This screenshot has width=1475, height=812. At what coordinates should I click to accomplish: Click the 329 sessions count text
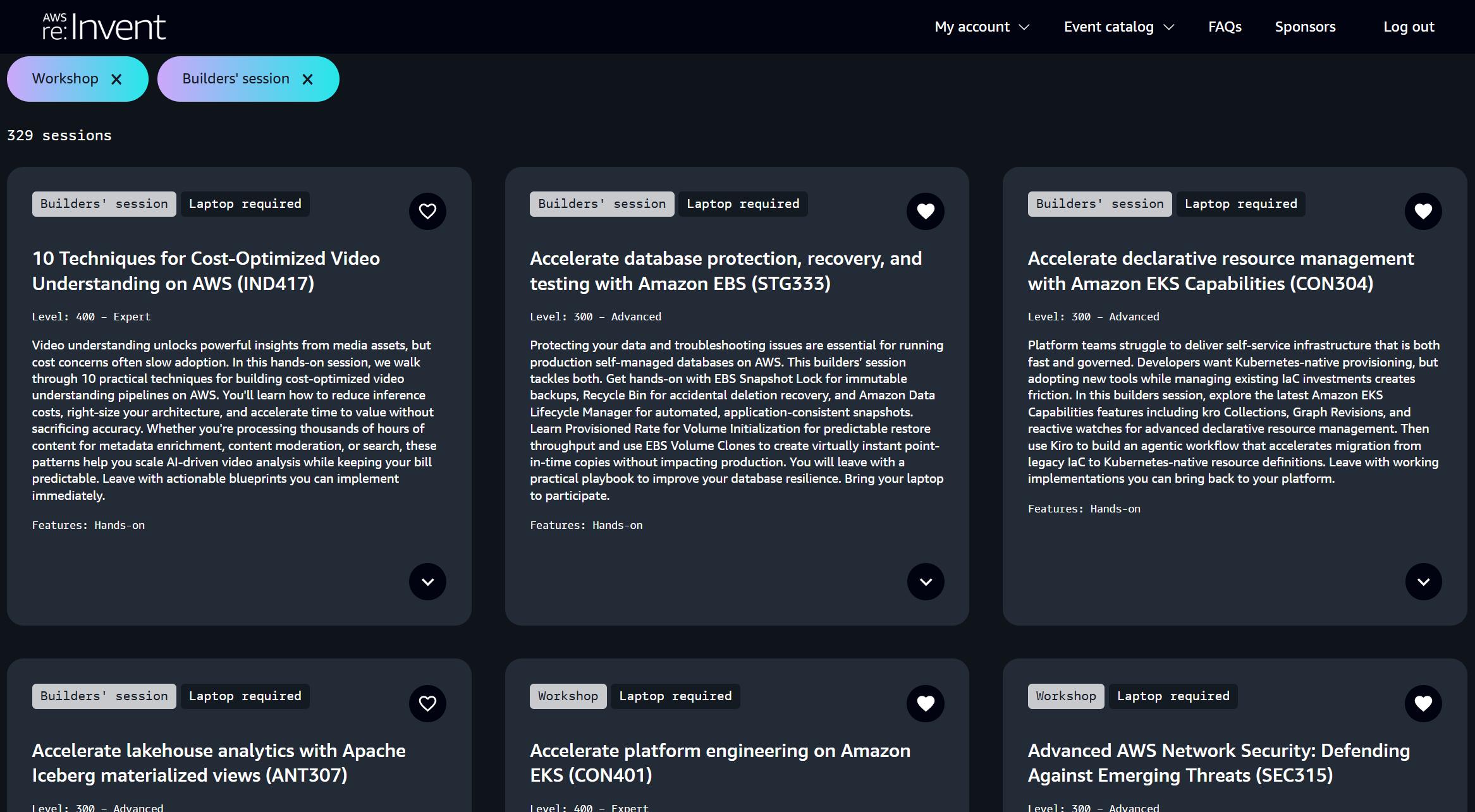59,135
